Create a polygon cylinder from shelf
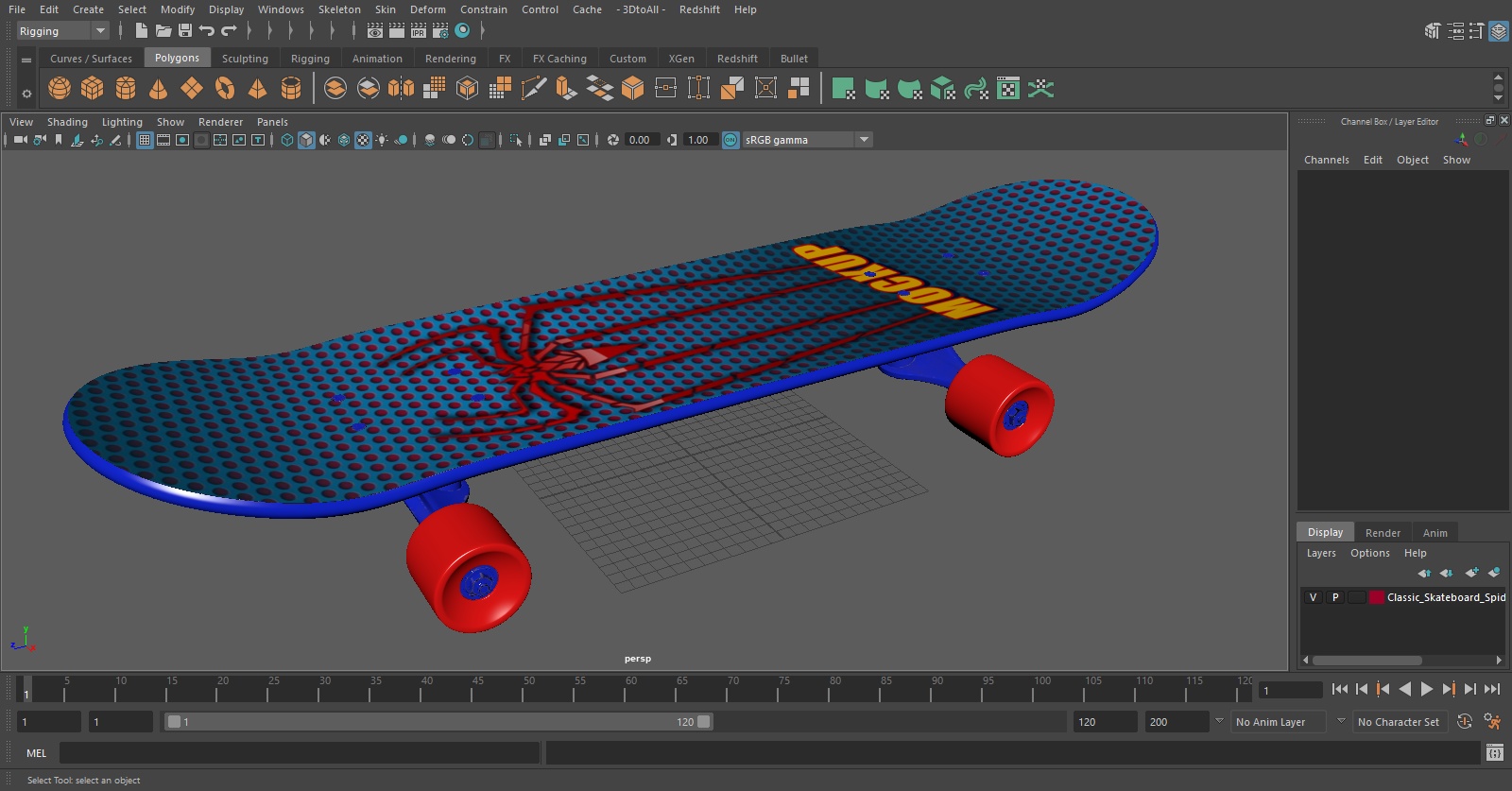The height and width of the screenshot is (791, 1512). pyautogui.click(x=126, y=89)
